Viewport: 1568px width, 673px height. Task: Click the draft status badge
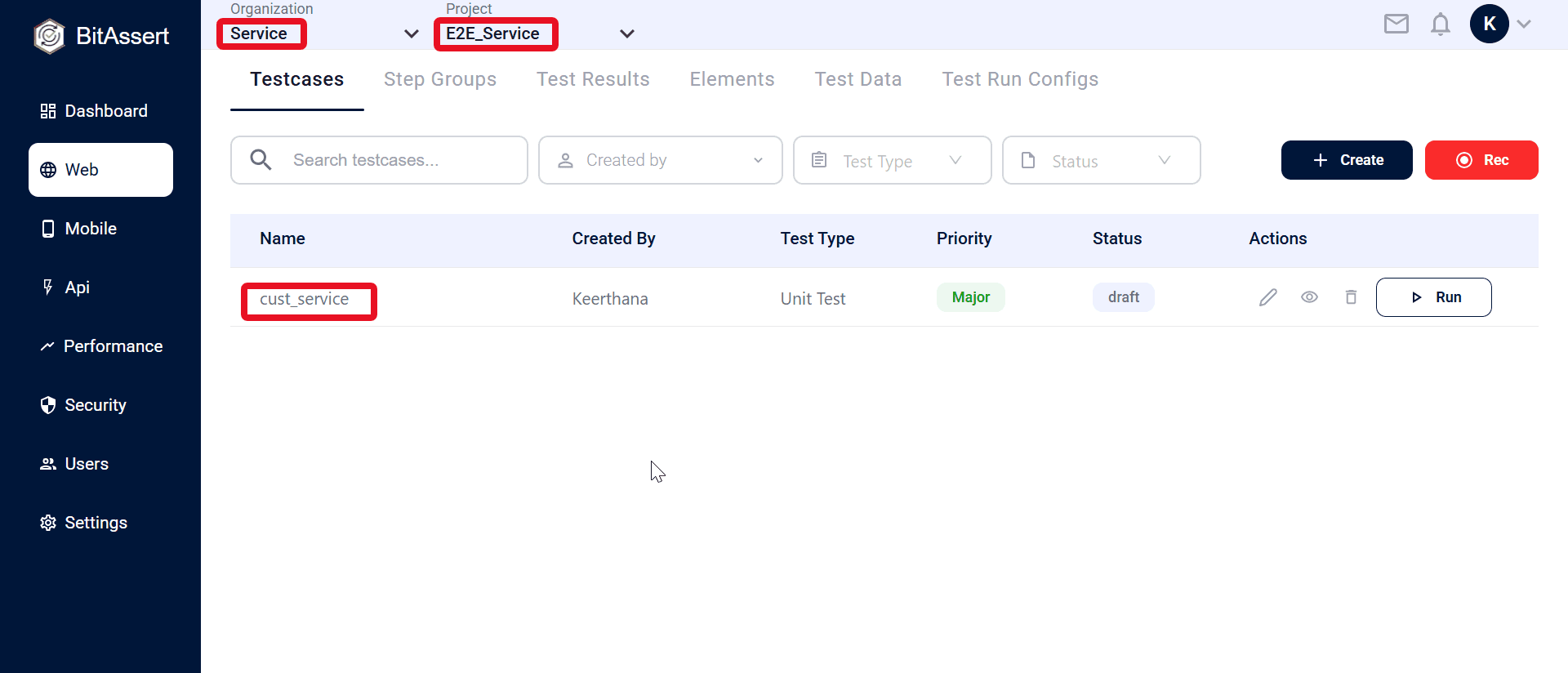click(x=1124, y=297)
